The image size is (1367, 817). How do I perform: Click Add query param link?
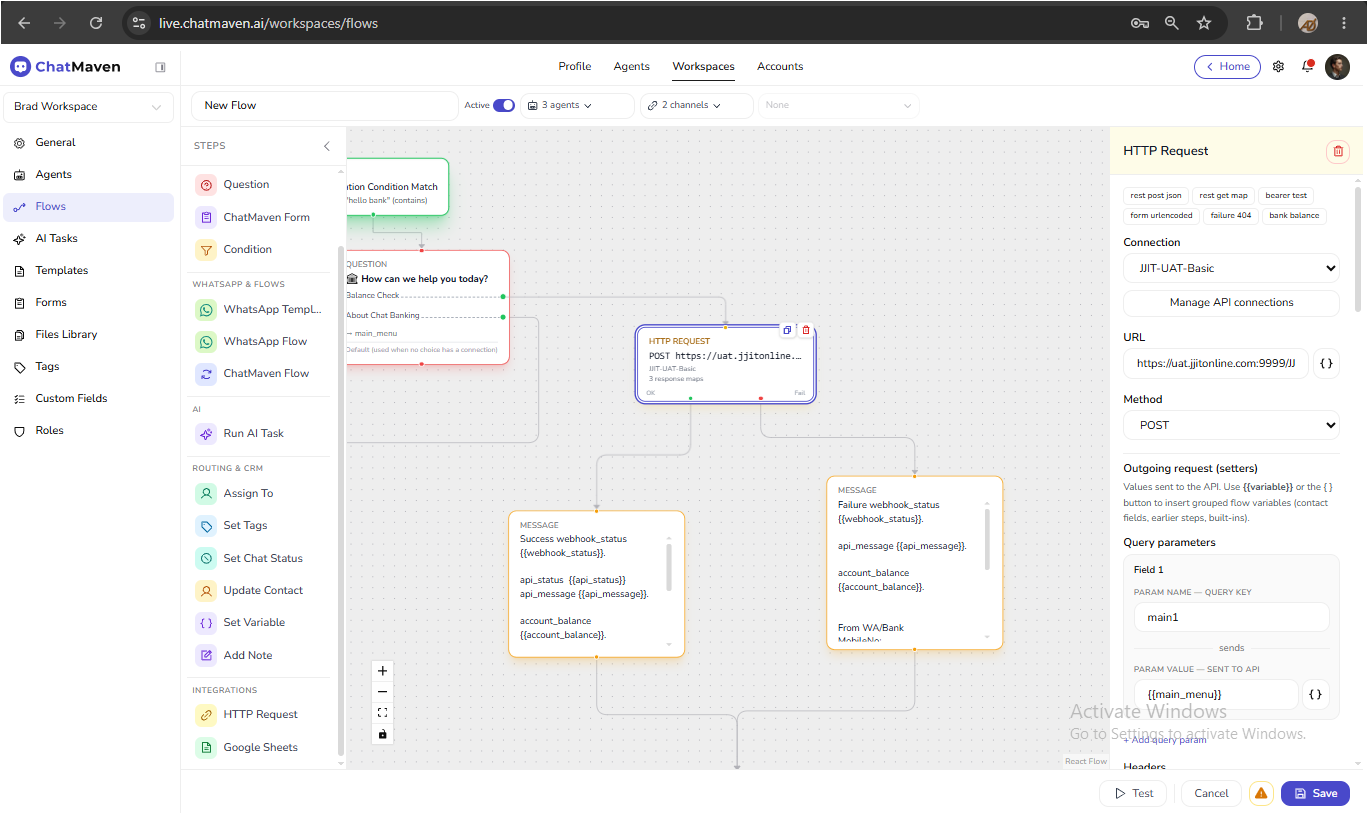click(1165, 740)
